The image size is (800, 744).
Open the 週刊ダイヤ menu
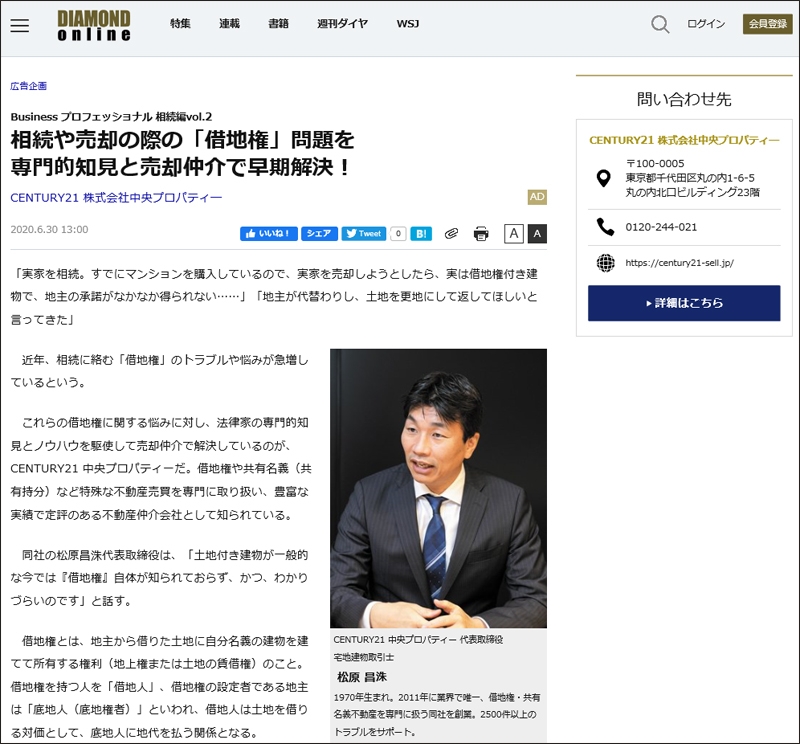pyautogui.click(x=342, y=23)
